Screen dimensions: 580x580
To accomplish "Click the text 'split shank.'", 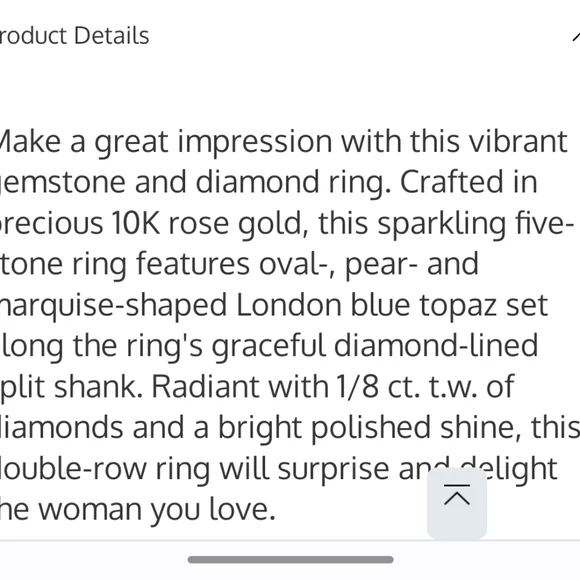I will click(x=71, y=387).
